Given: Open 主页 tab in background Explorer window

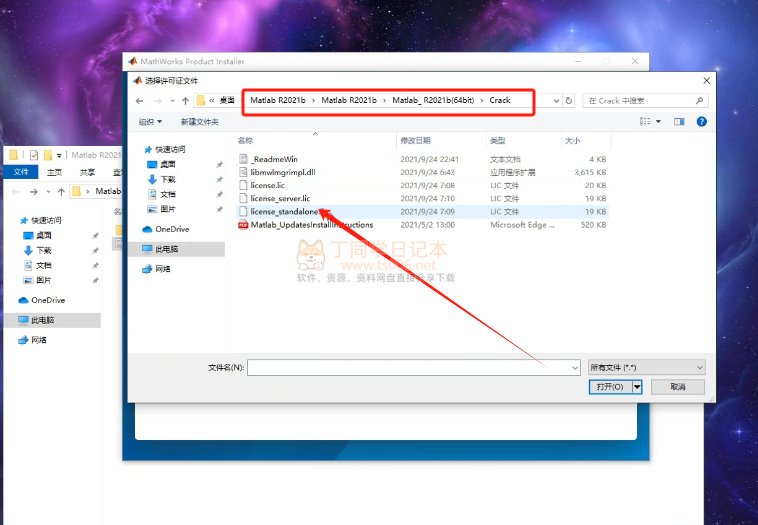Looking at the screenshot, I should (54, 172).
